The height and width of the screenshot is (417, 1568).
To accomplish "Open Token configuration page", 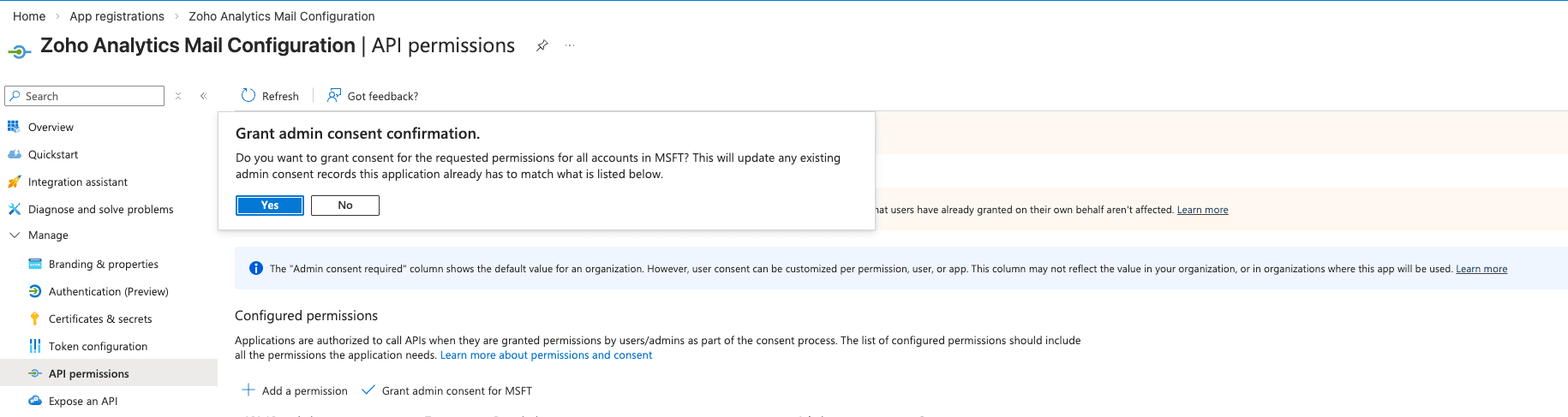I will pyautogui.click(x=98, y=346).
